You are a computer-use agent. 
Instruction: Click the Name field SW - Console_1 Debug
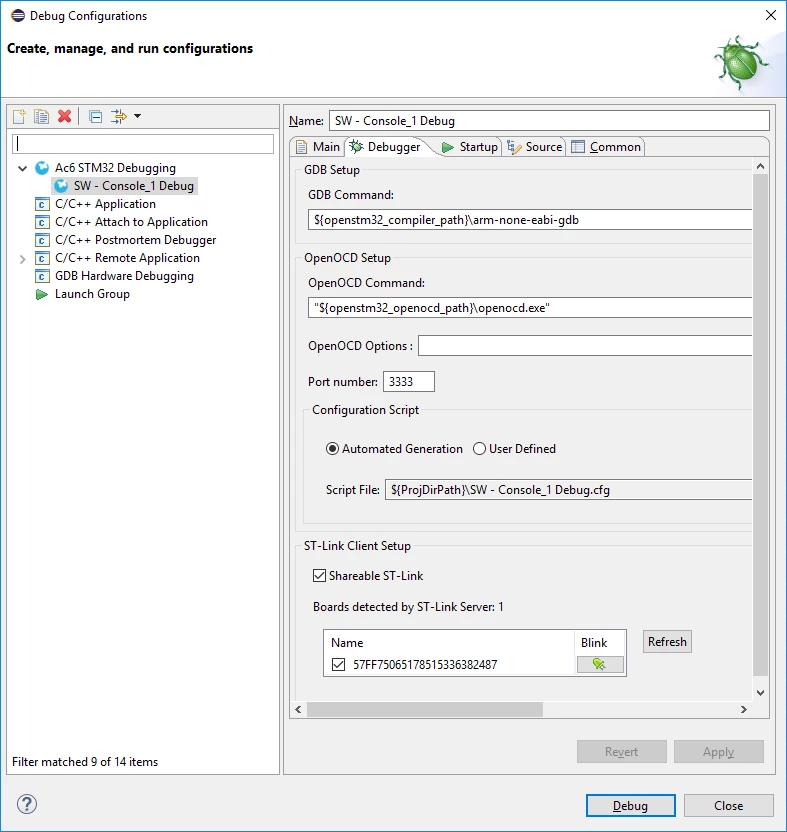pyautogui.click(x=549, y=120)
